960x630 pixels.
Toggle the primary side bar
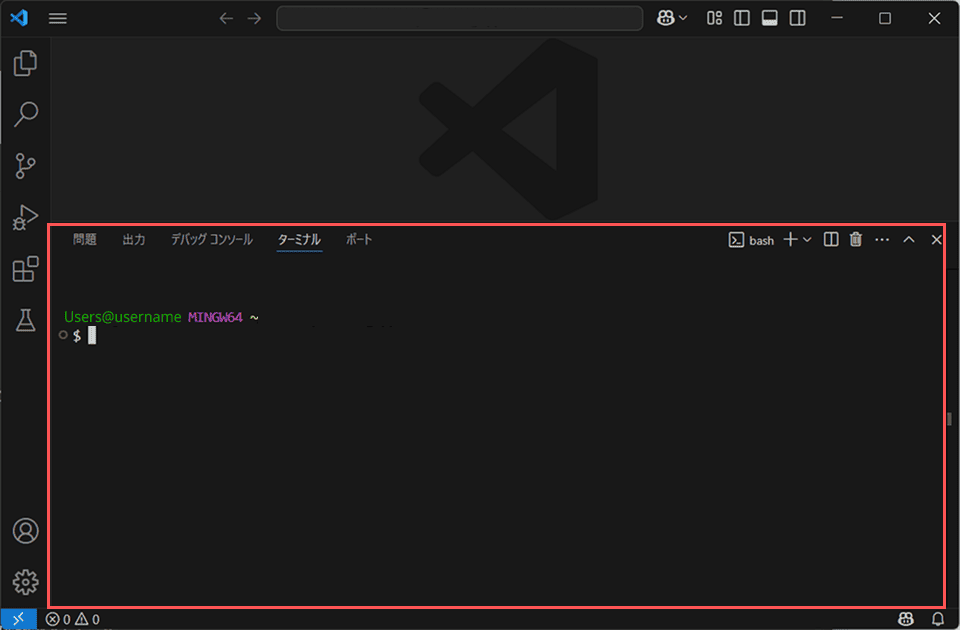[741, 18]
